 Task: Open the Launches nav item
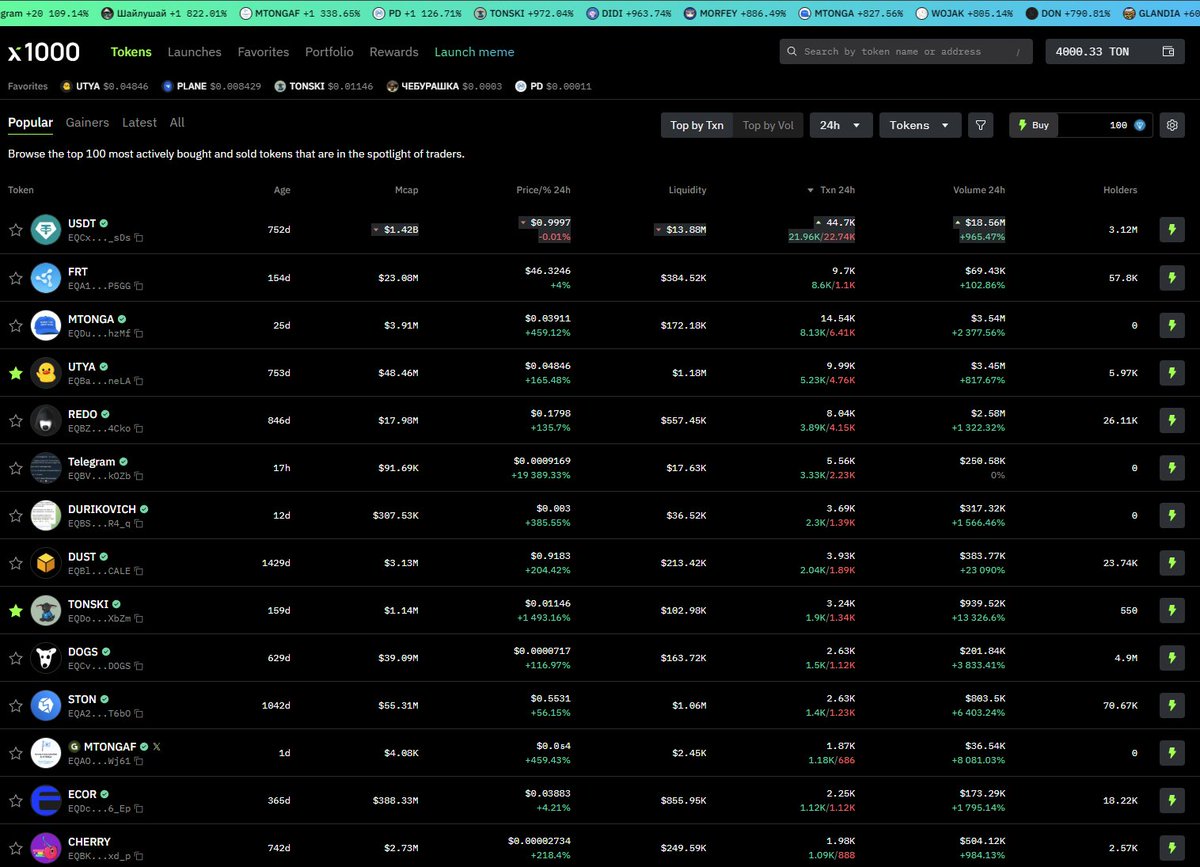tap(194, 52)
